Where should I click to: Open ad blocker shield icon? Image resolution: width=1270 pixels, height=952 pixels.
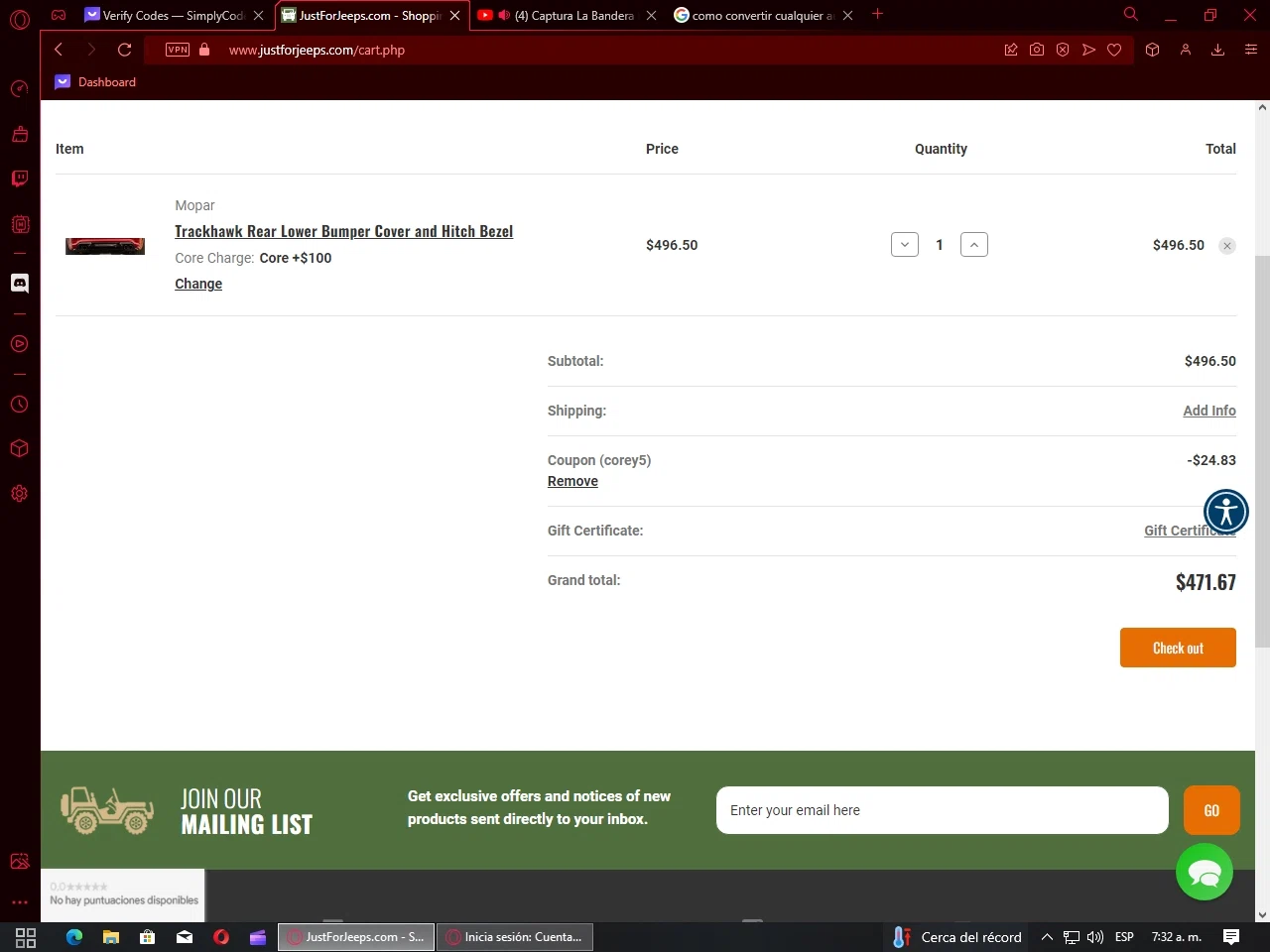[x=1063, y=50]
